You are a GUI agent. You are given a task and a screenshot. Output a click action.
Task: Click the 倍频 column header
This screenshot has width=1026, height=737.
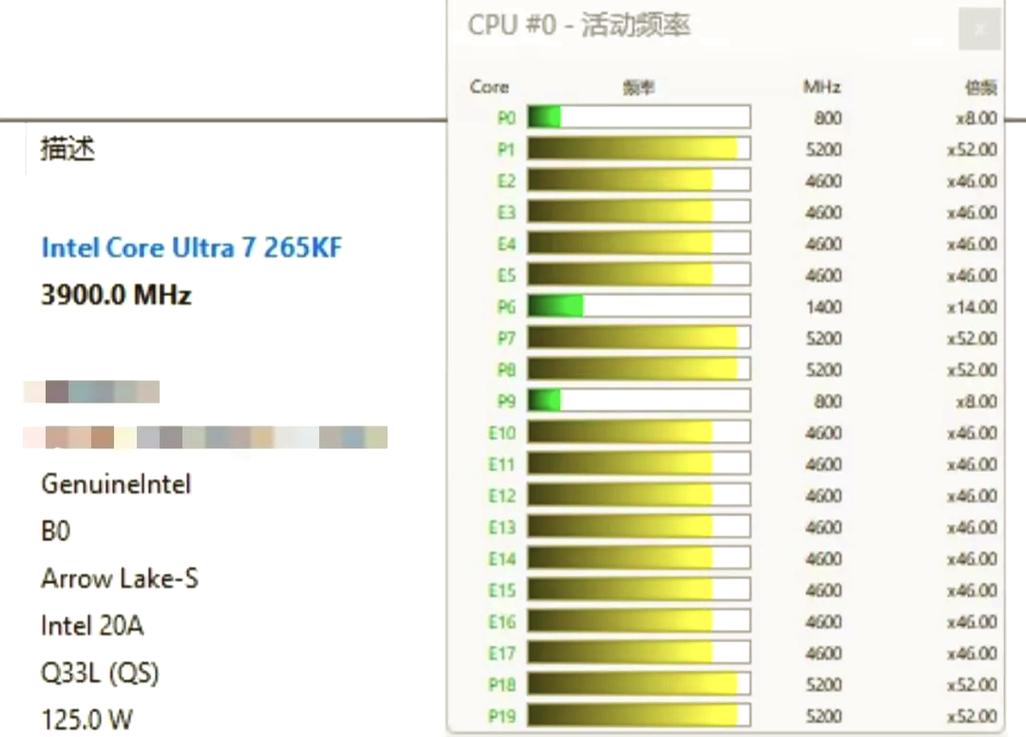(981, 87)
